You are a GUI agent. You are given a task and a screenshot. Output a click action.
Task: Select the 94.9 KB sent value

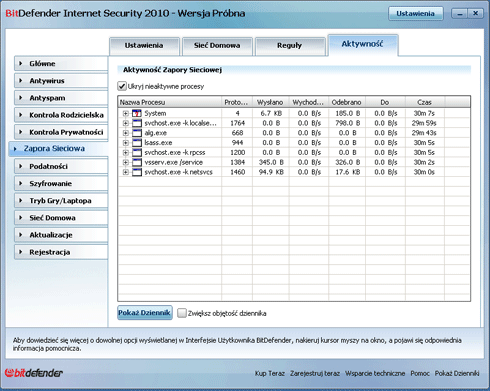click(270, 172)
